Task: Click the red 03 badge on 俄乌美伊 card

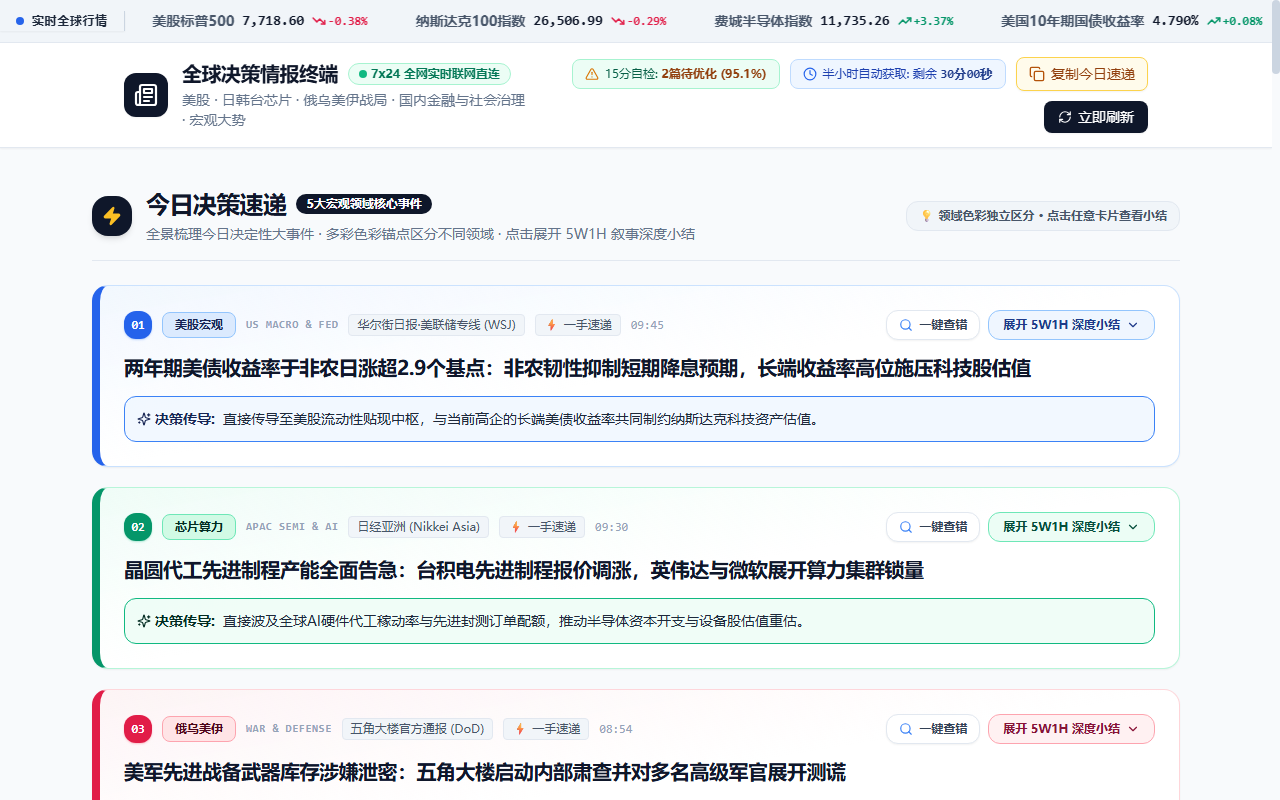Action: pos(138,729)
